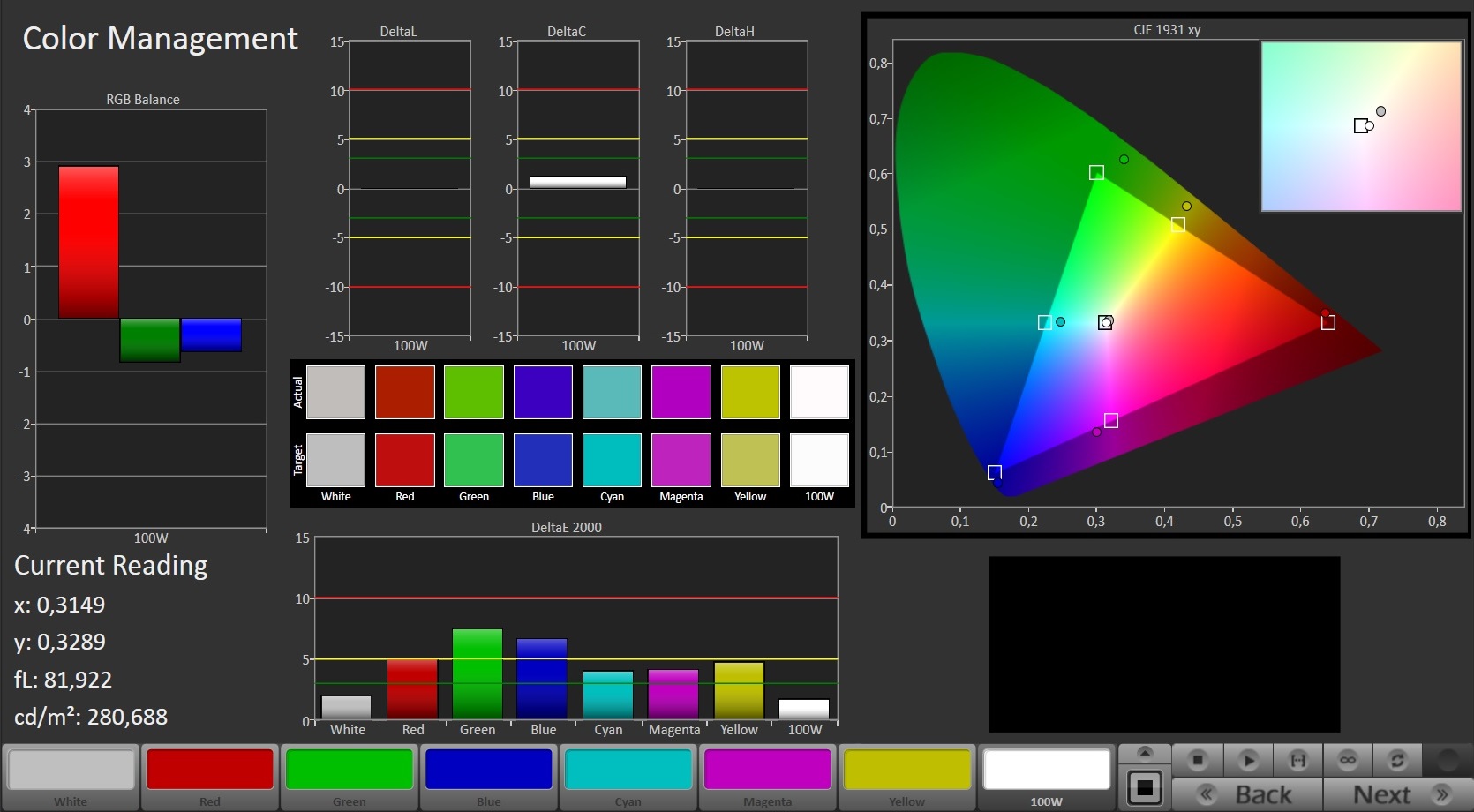Click the green bar in RGB Balance chart

click(x=150, y=340)
